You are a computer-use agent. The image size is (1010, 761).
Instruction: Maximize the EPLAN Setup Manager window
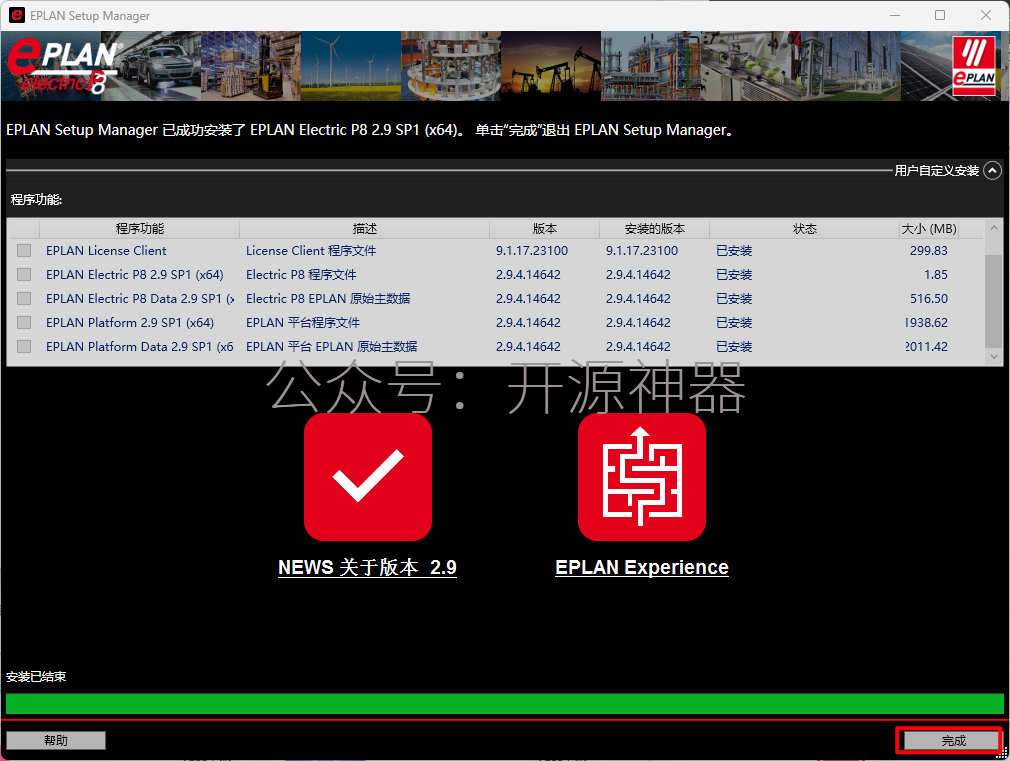click(x=940, y=15)
